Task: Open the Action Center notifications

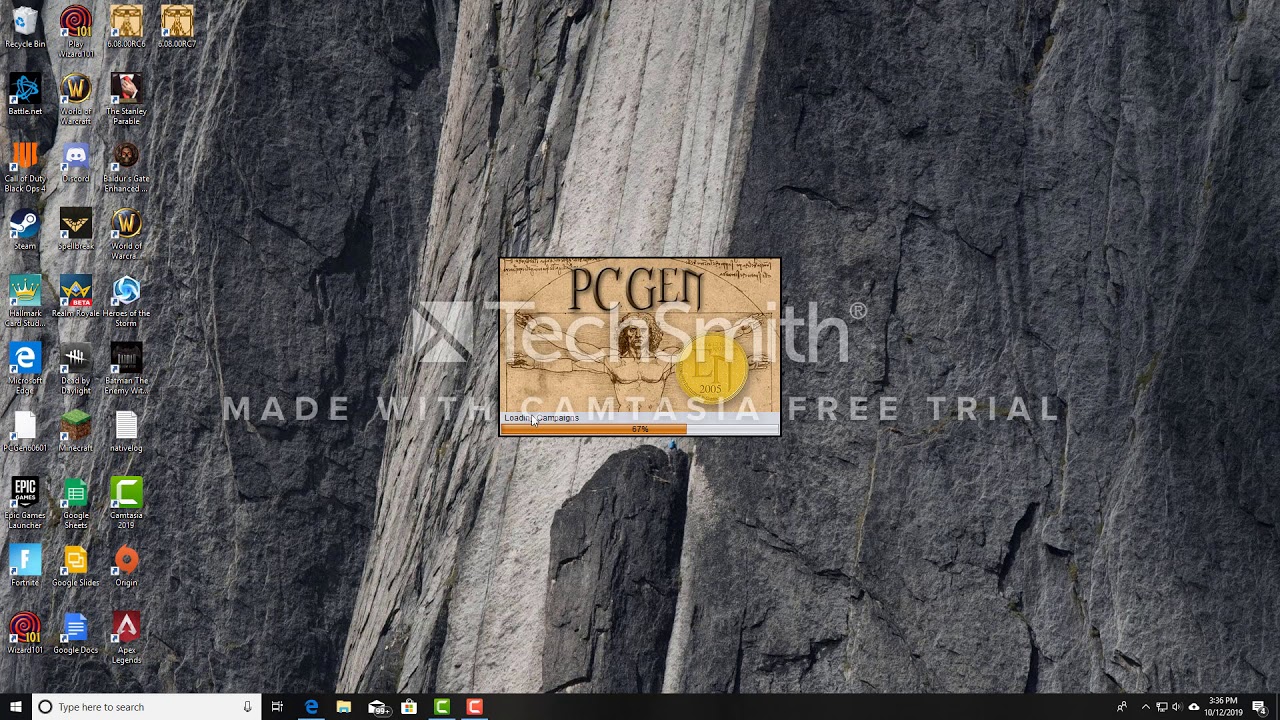Action: (1260, 707)
